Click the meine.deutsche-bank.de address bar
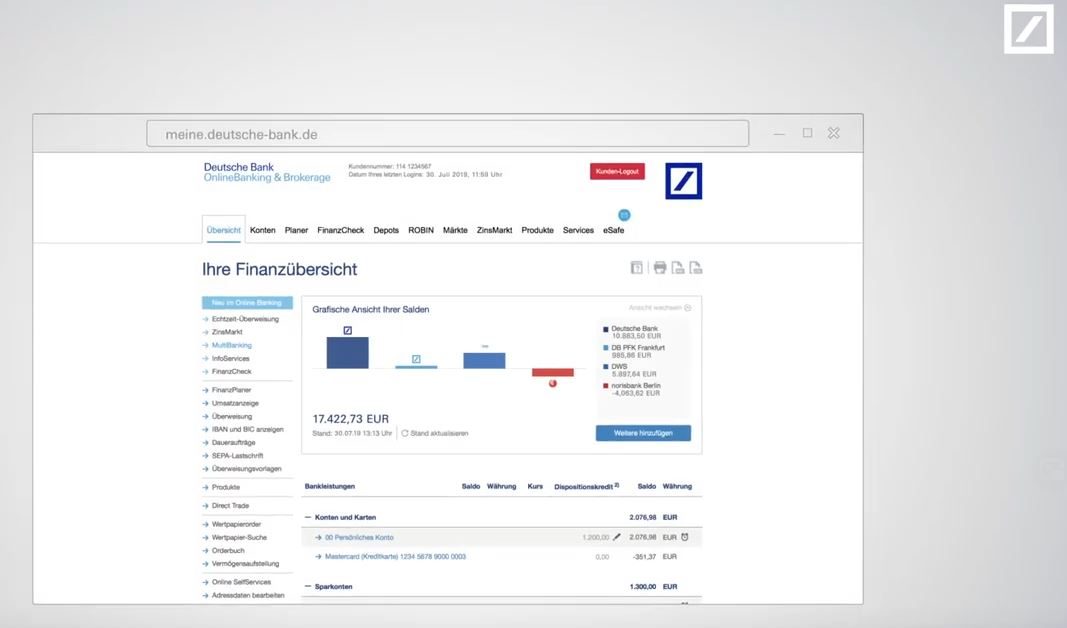 (x=448, y=134)
